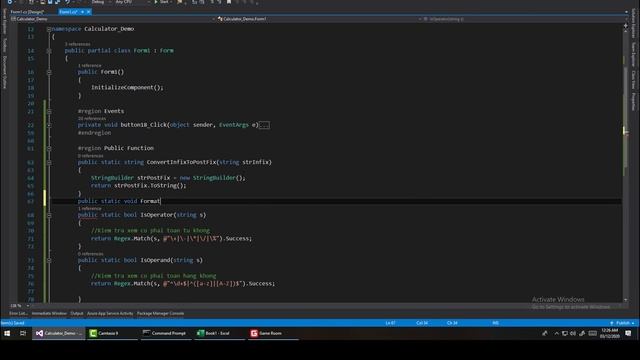
Task: Click the taskbar clock showing date
Action: pyautogui.click(x=610, y=333)
